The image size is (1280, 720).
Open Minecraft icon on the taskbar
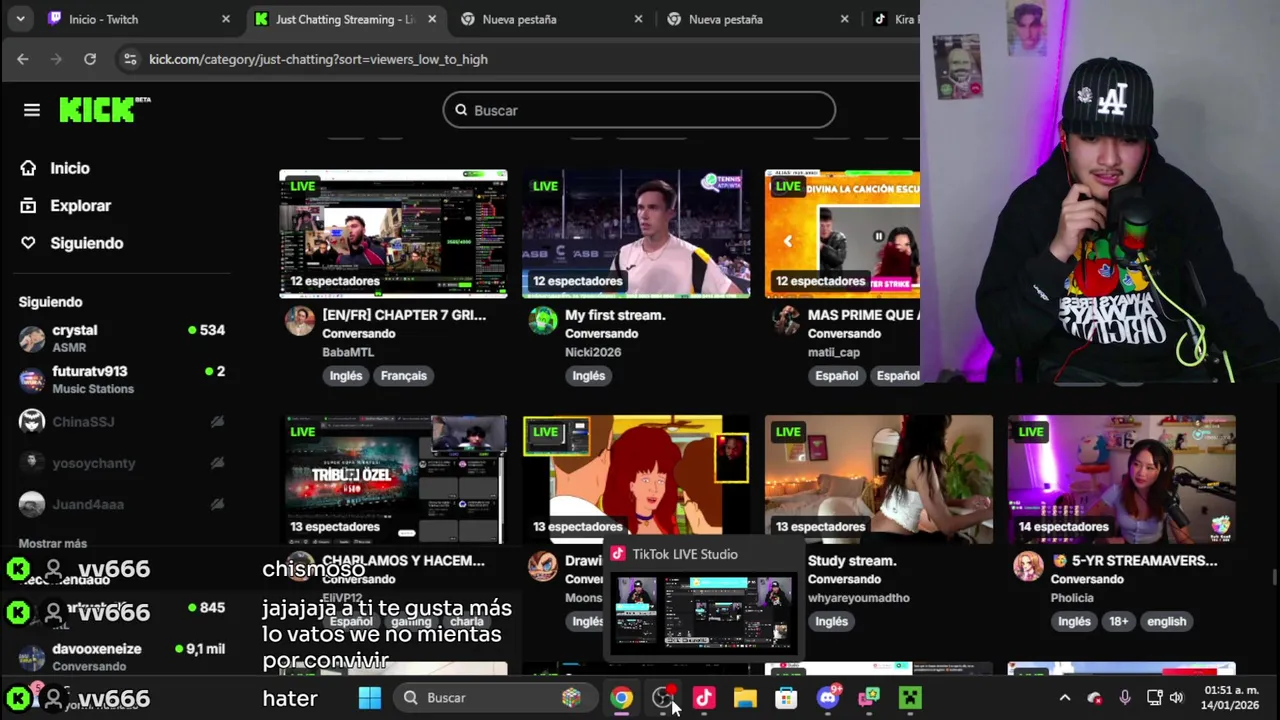(x=910, y=698)
